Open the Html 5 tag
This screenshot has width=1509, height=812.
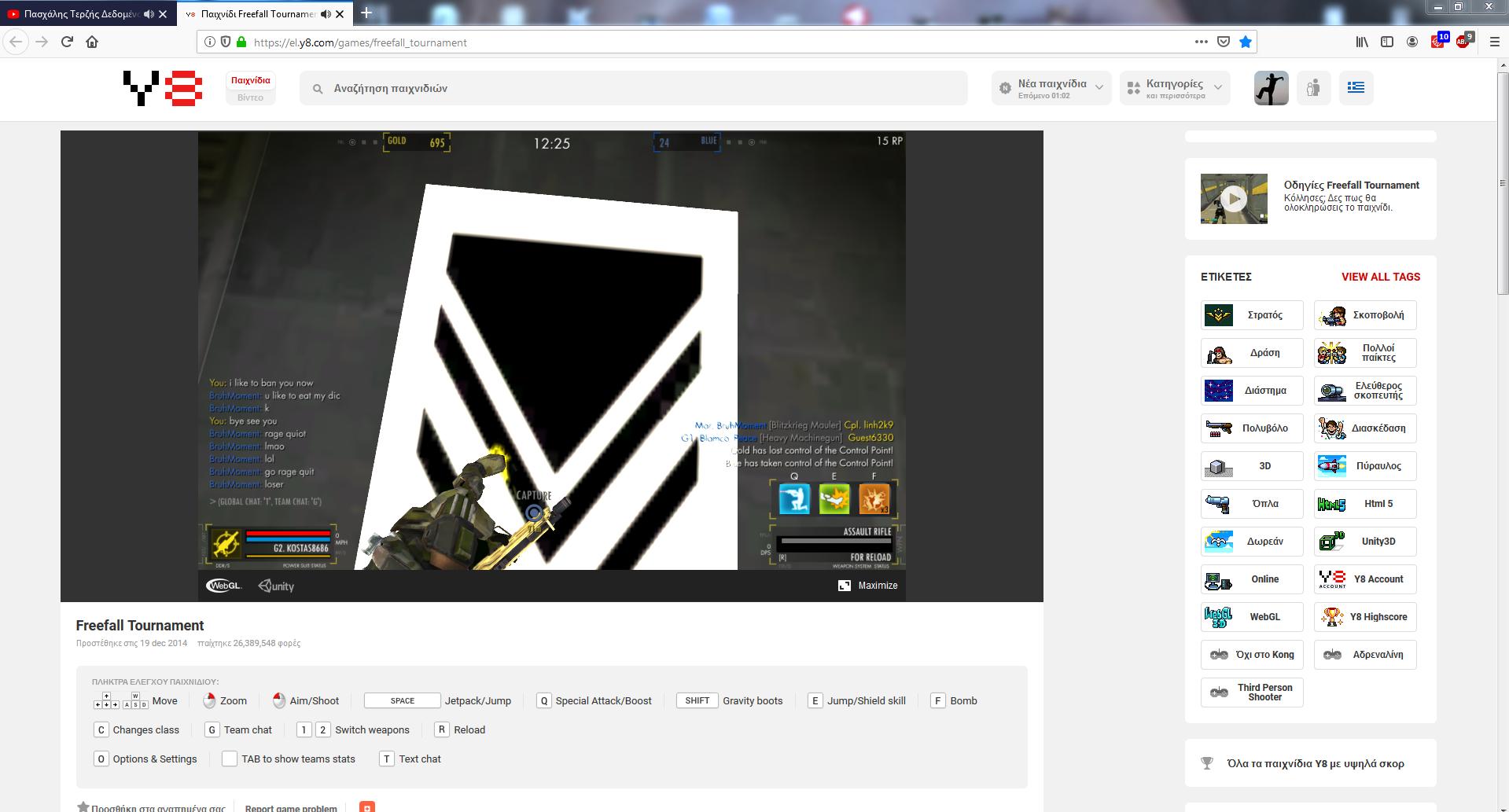pos(1365,504)
